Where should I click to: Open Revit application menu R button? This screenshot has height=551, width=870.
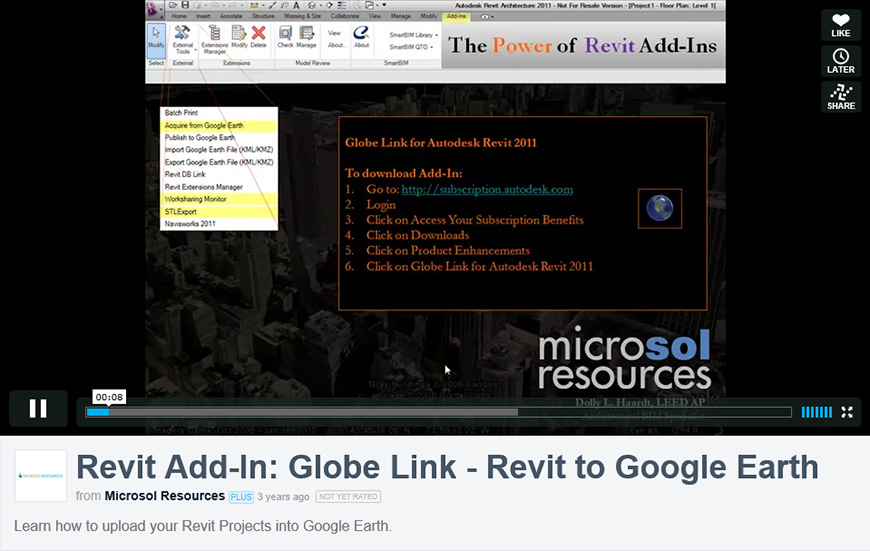point(153,8)
